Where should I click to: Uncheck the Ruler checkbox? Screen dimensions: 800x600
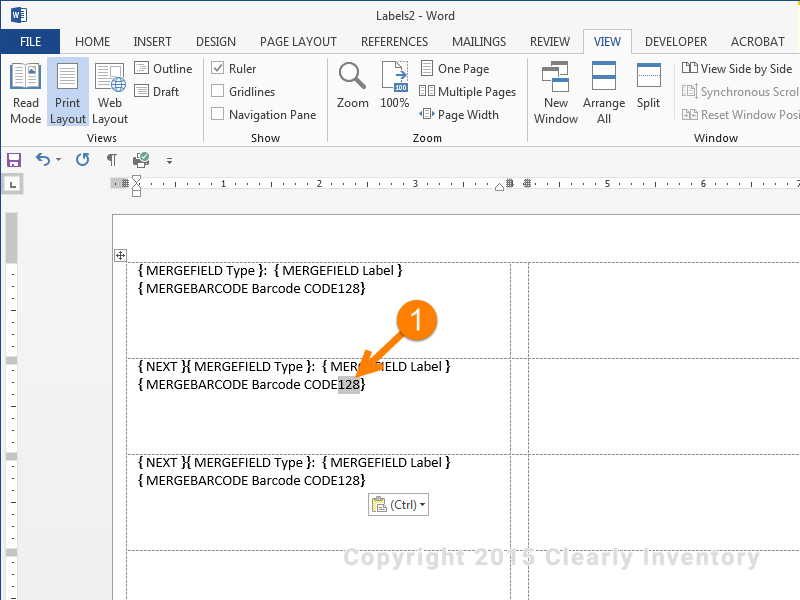[x=218, y=68]
